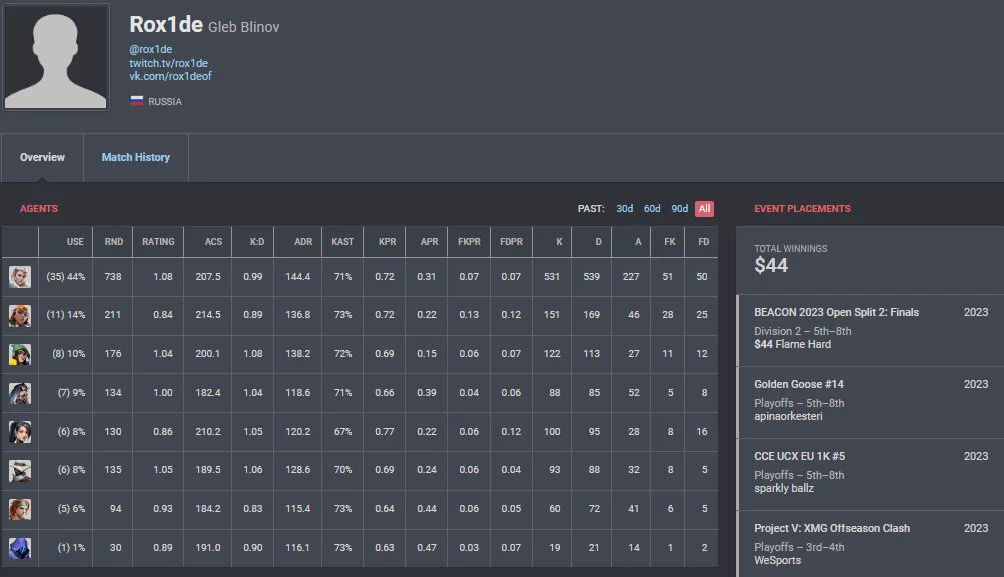
Task: Click the RND column header
Action: pyautogui.click(x=113, y=242)
